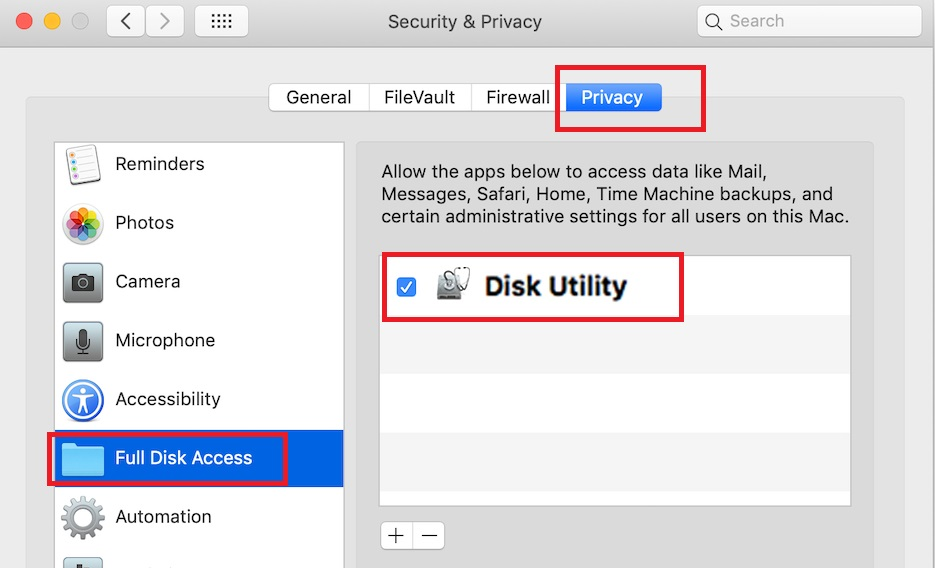Click the Disk Utility app icon
Viewport: 936px width, 570px height.
pos(454,284)
